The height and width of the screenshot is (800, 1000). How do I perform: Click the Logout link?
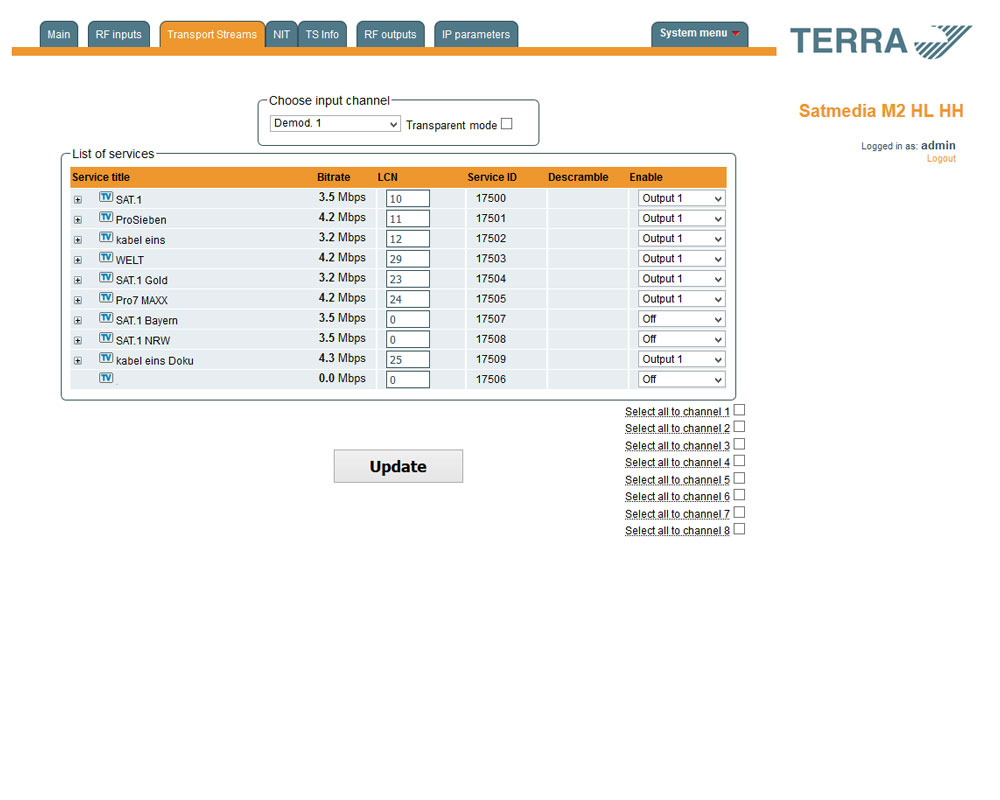pyautogui.click(x=940, y=159)
